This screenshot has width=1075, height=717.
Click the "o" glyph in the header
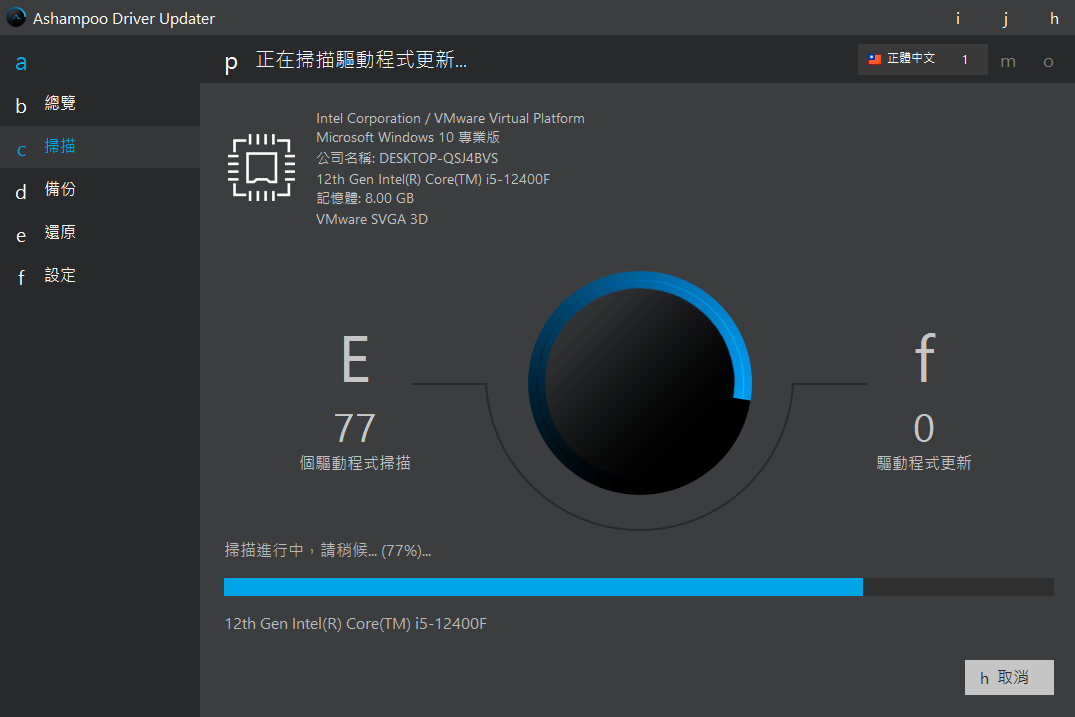pyautogui.click(x=1048, y=62)
